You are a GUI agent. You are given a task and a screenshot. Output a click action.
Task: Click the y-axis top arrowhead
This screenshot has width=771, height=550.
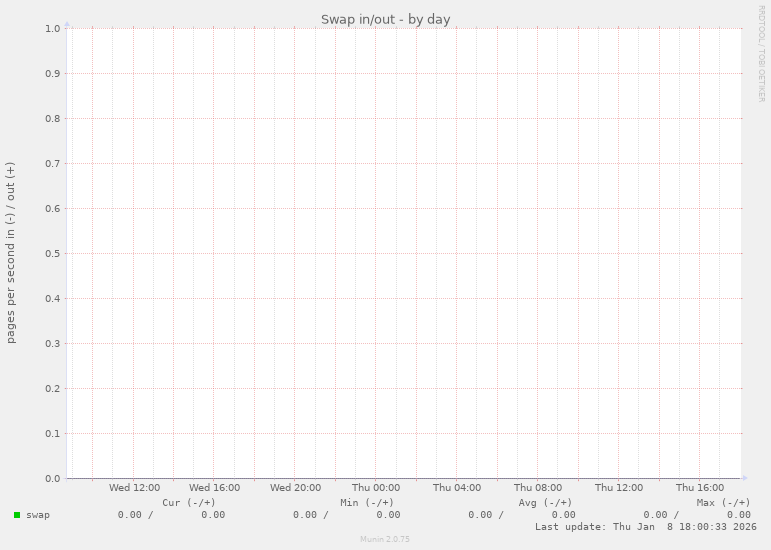pyautogui.click(x=67, y=23)
